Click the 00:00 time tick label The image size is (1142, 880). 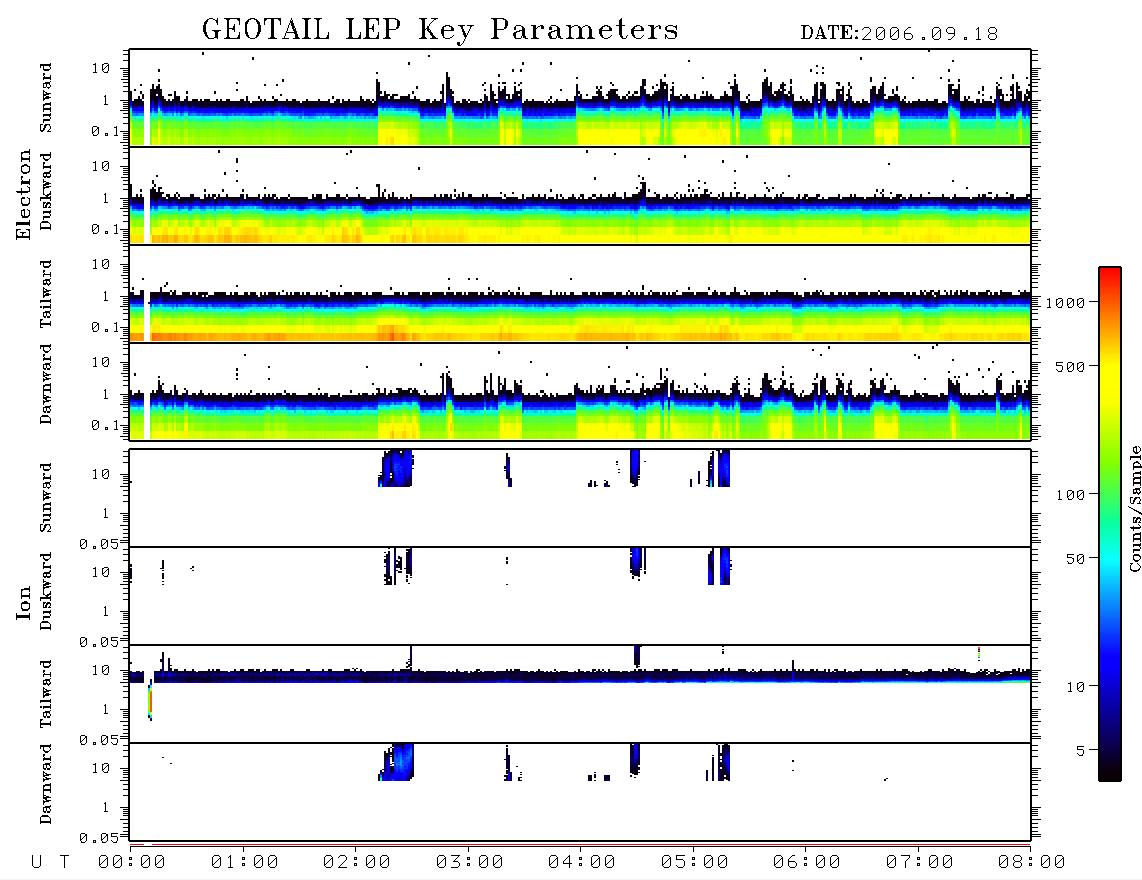pyautogui.click(x=132, y=863)
